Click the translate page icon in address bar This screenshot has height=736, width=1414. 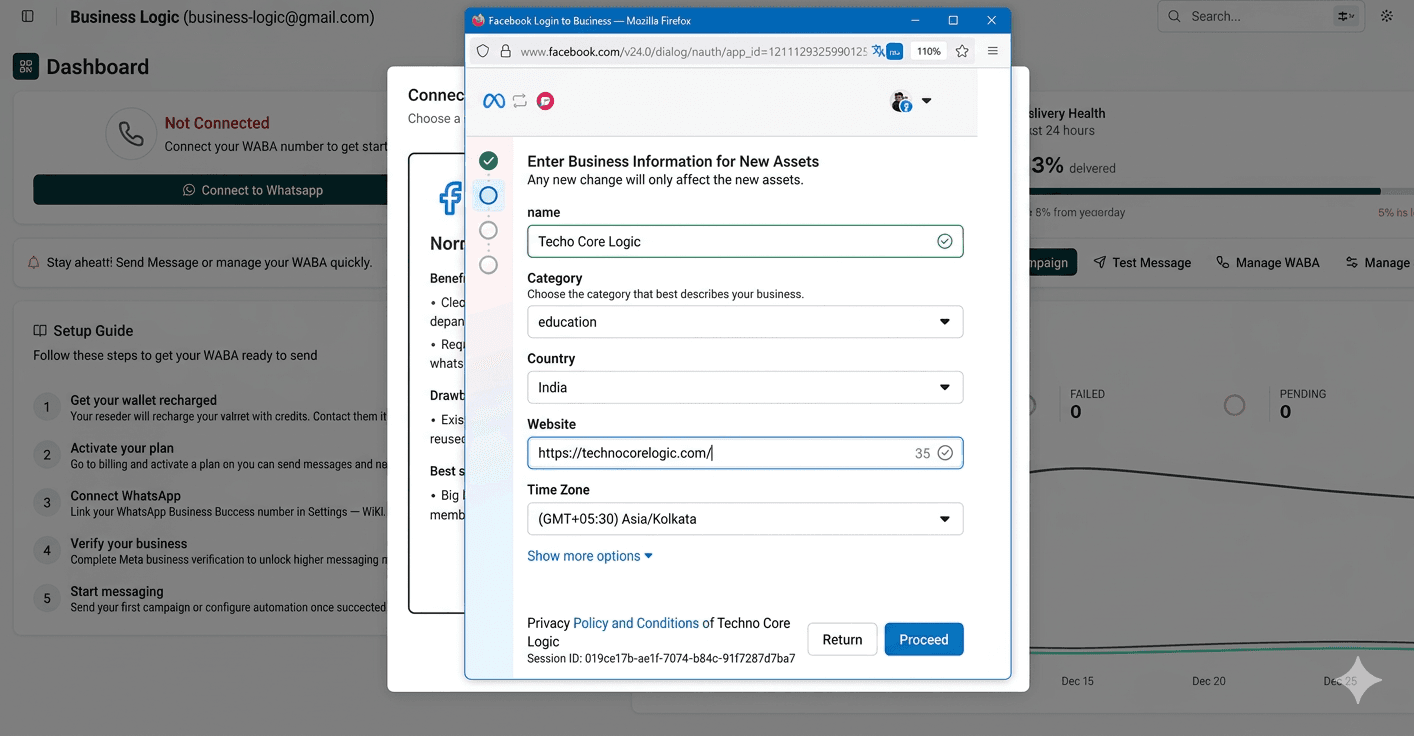pyautogui.click(x=878, y=51)
